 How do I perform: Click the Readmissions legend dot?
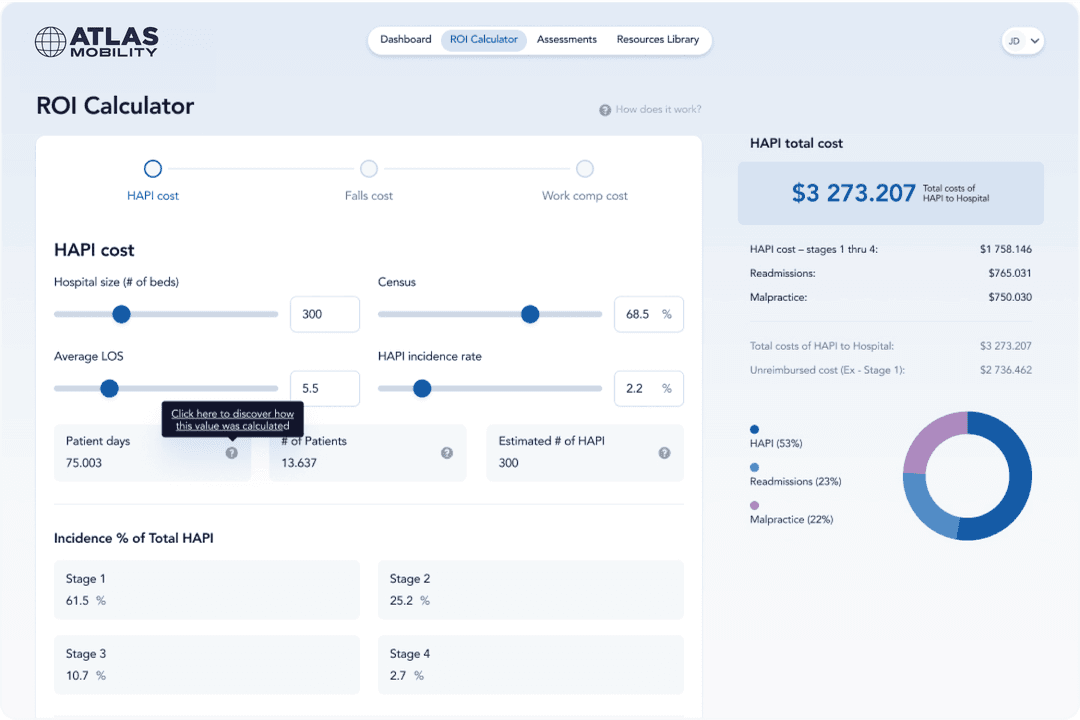tap(754, 467)
